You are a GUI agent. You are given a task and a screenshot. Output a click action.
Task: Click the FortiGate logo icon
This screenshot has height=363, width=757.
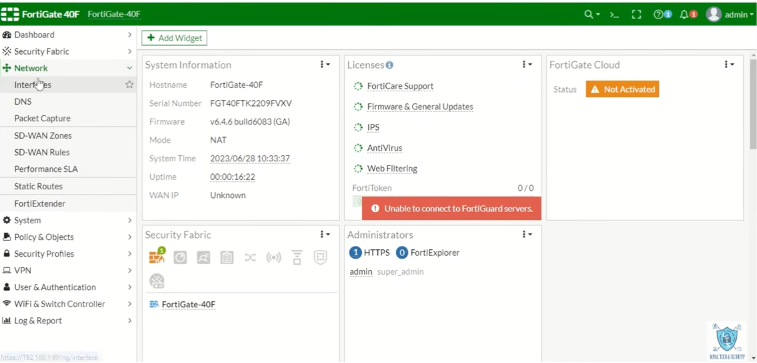(x=10, y=14)
